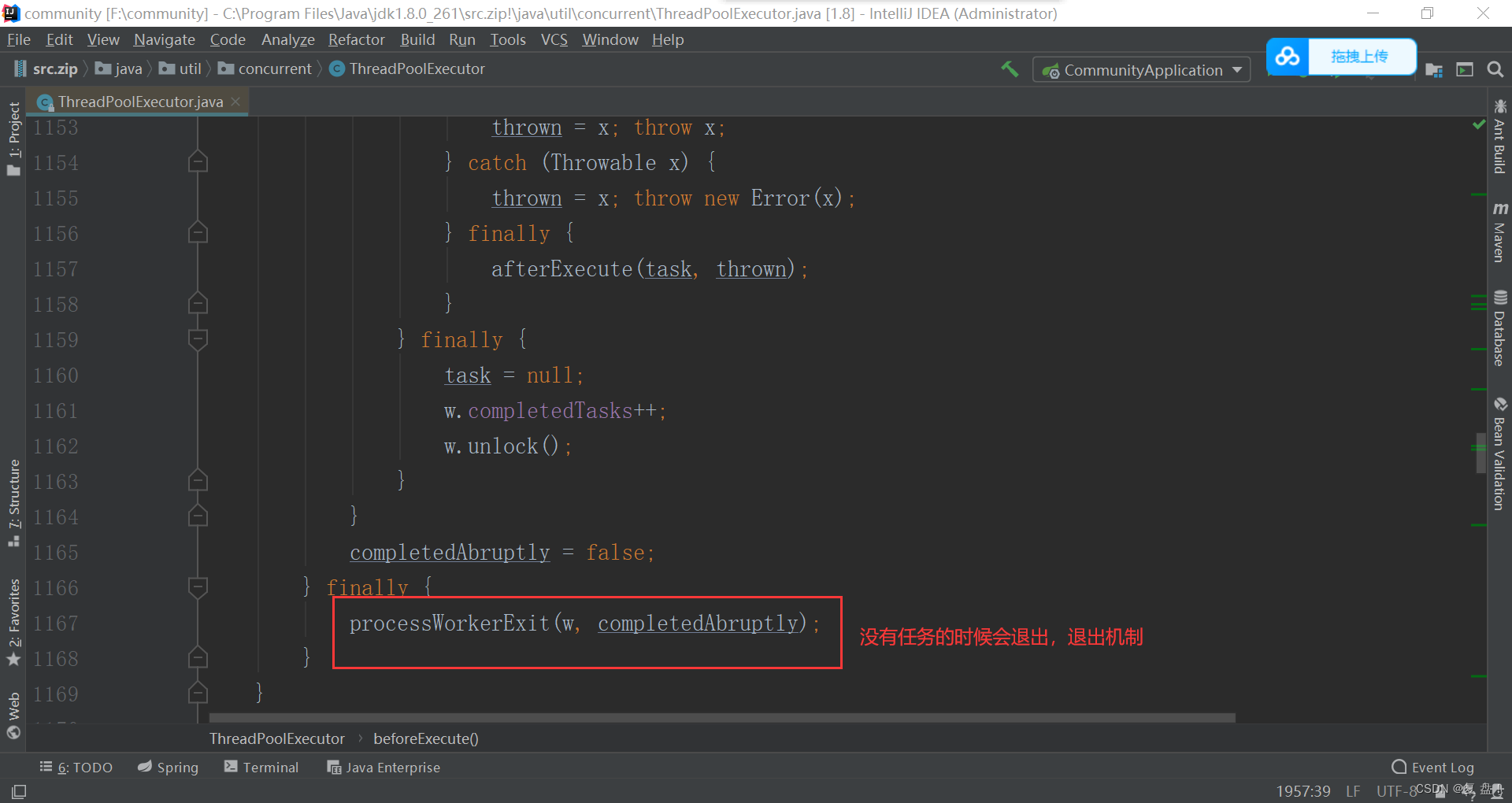Collapse the fold marker on line 1163
The height and width of the screenshot is (803, 1512).
[198, 481]
